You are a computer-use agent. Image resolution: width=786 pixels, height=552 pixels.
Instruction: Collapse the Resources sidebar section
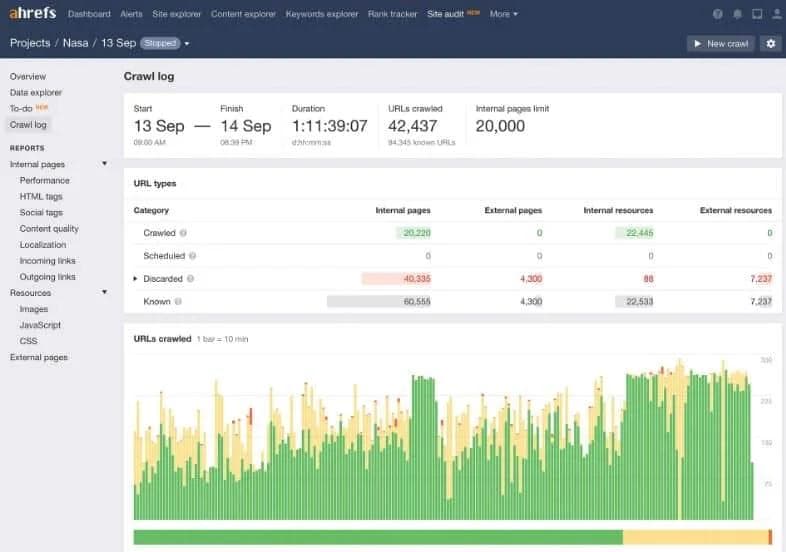(104, 293)
